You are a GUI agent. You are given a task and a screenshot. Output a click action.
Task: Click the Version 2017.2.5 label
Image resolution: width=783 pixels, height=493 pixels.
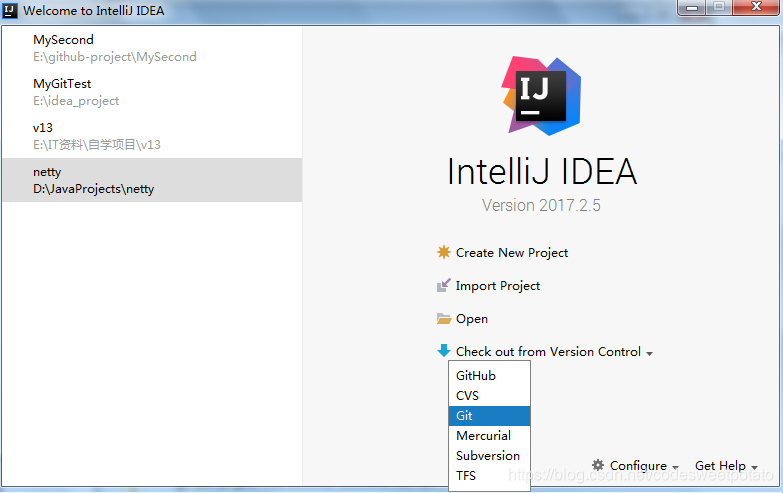tap(541, 205)
